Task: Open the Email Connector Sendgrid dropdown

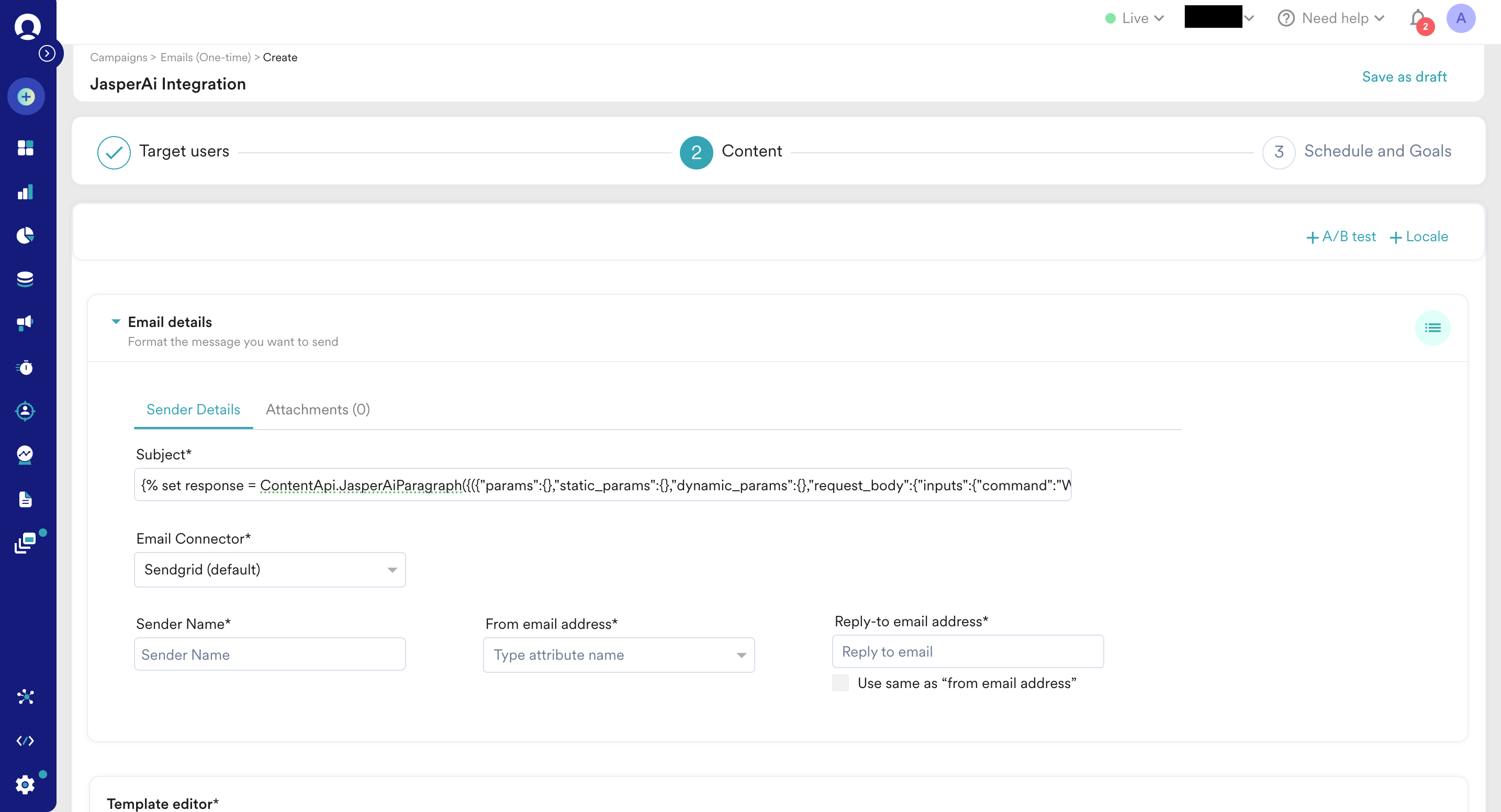Action: click(x=270, y=570)
